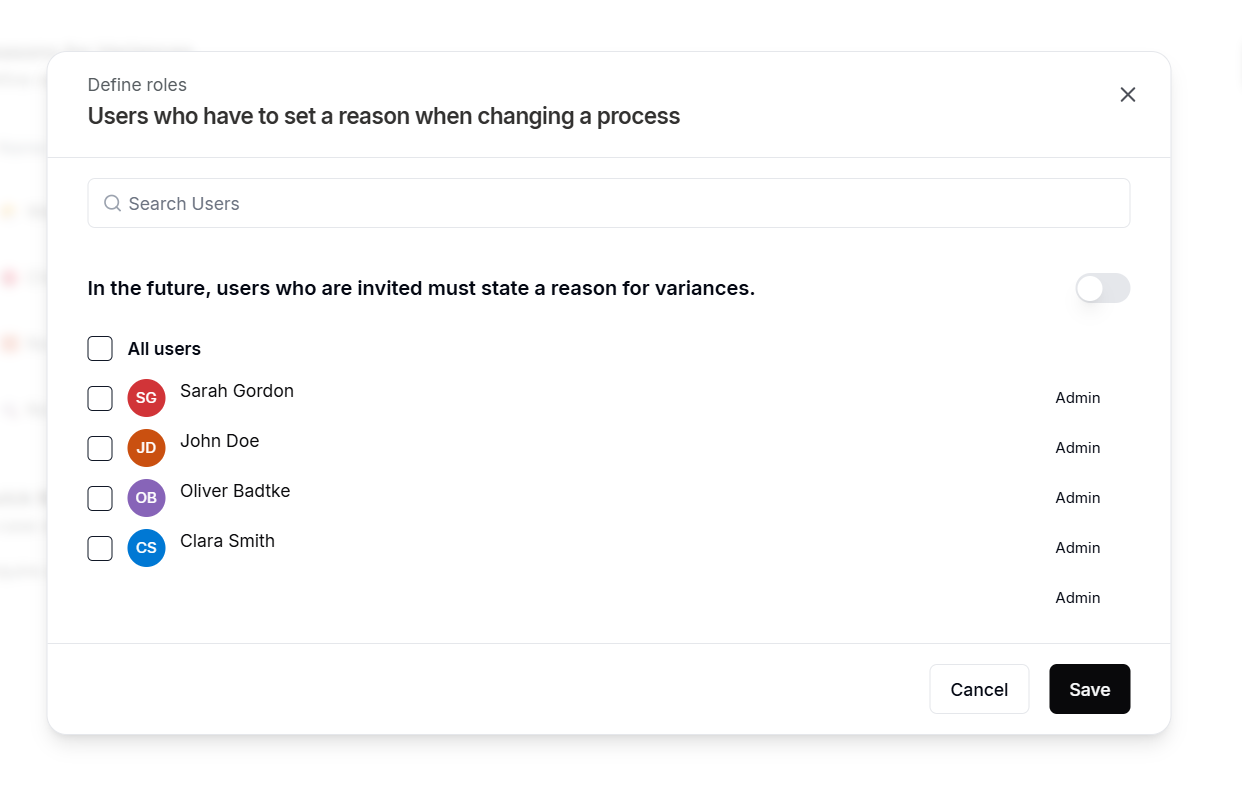Screen dimensions: 1242x801
Task: Select Sarah Gordon's checkbox
Action: coord(100,398)
